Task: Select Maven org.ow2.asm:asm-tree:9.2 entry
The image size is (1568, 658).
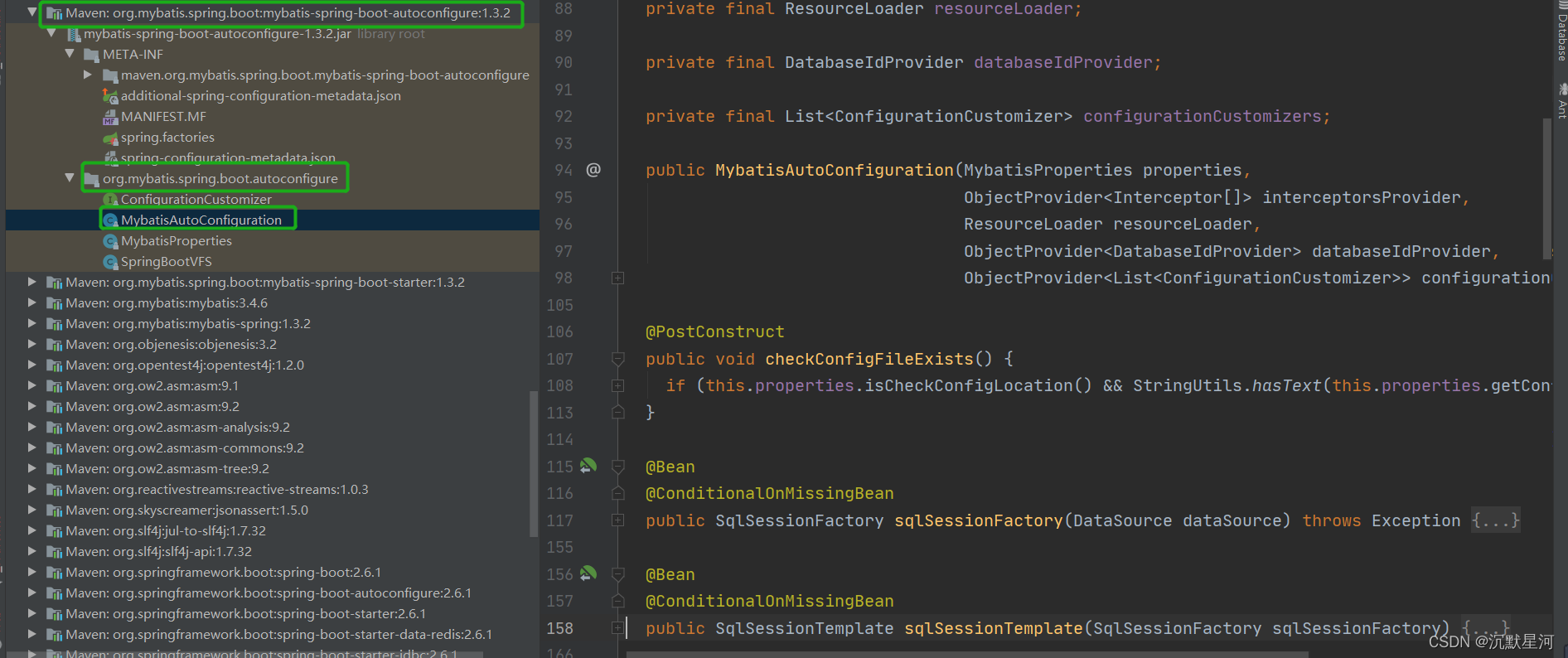Action: coord(167,468)
